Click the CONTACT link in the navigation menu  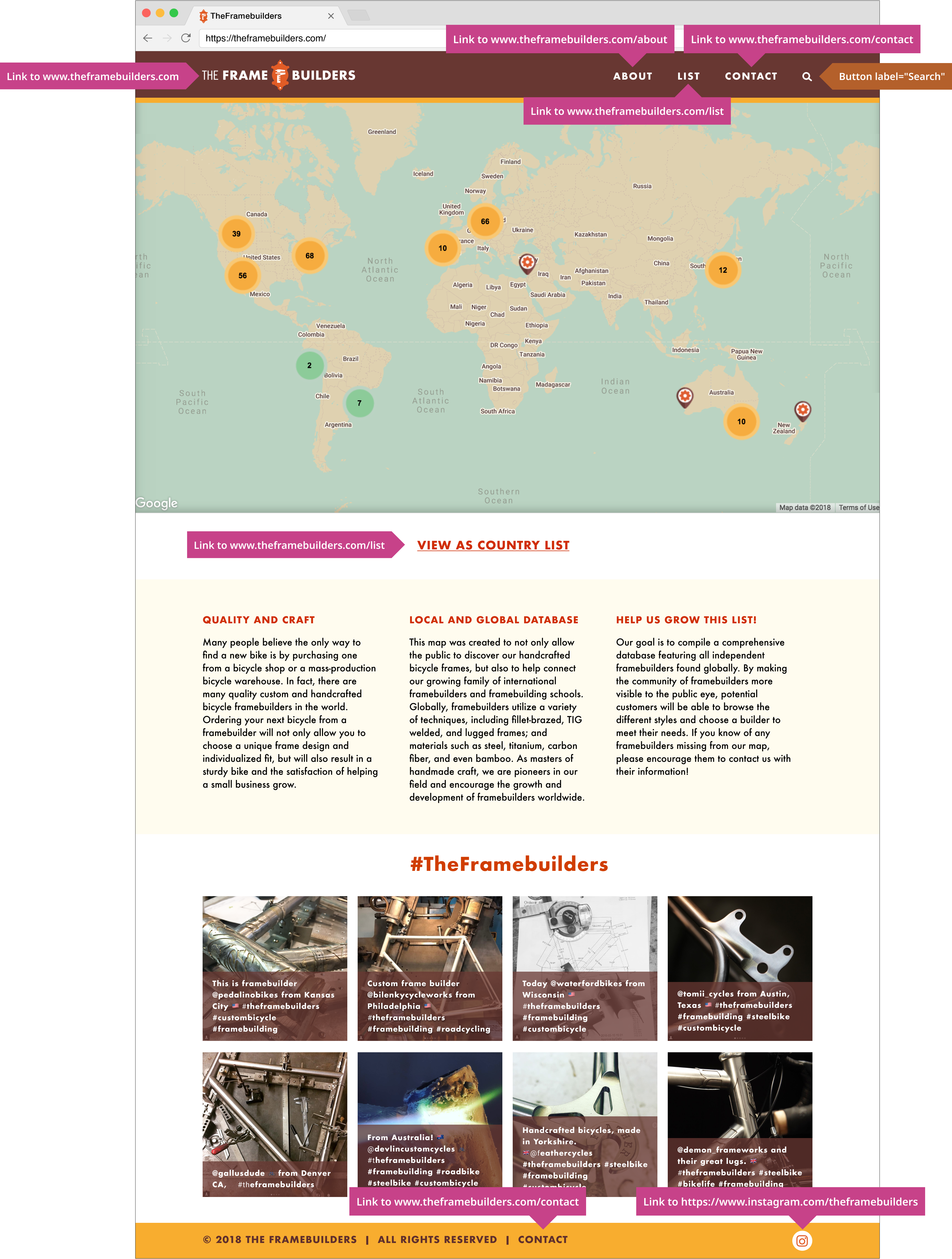[750, 75]
